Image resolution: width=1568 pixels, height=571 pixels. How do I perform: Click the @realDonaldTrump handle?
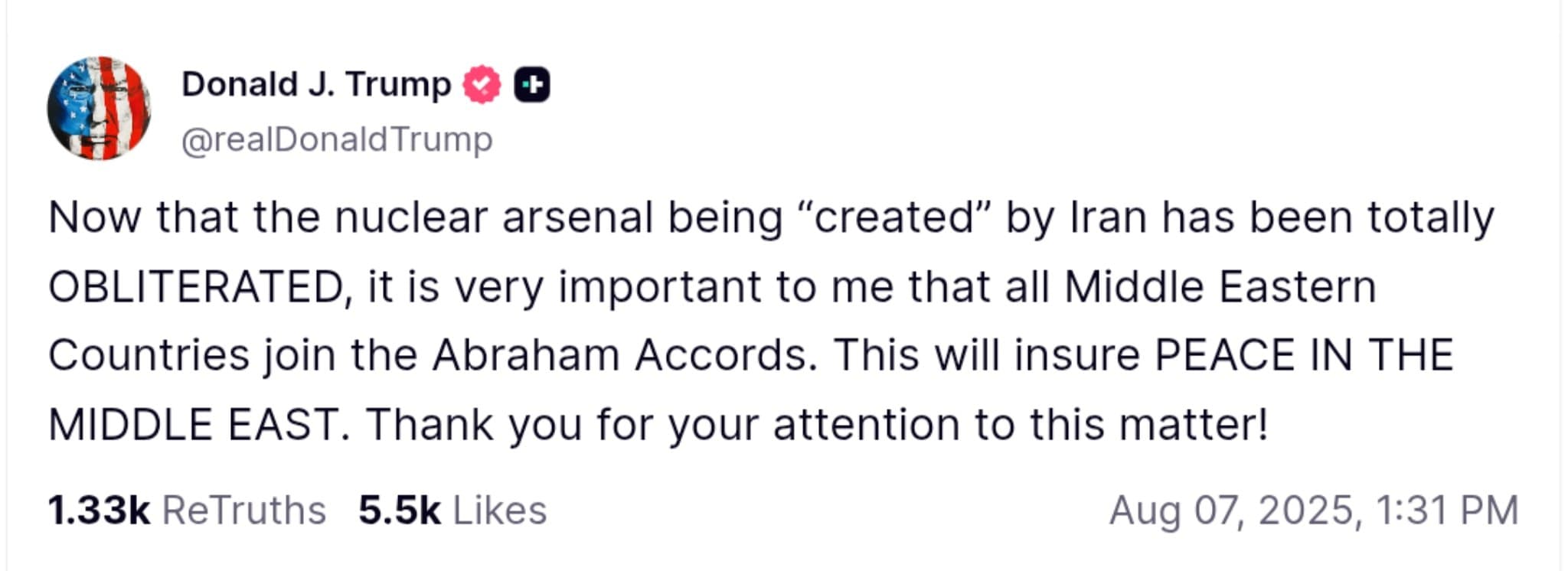337,139
